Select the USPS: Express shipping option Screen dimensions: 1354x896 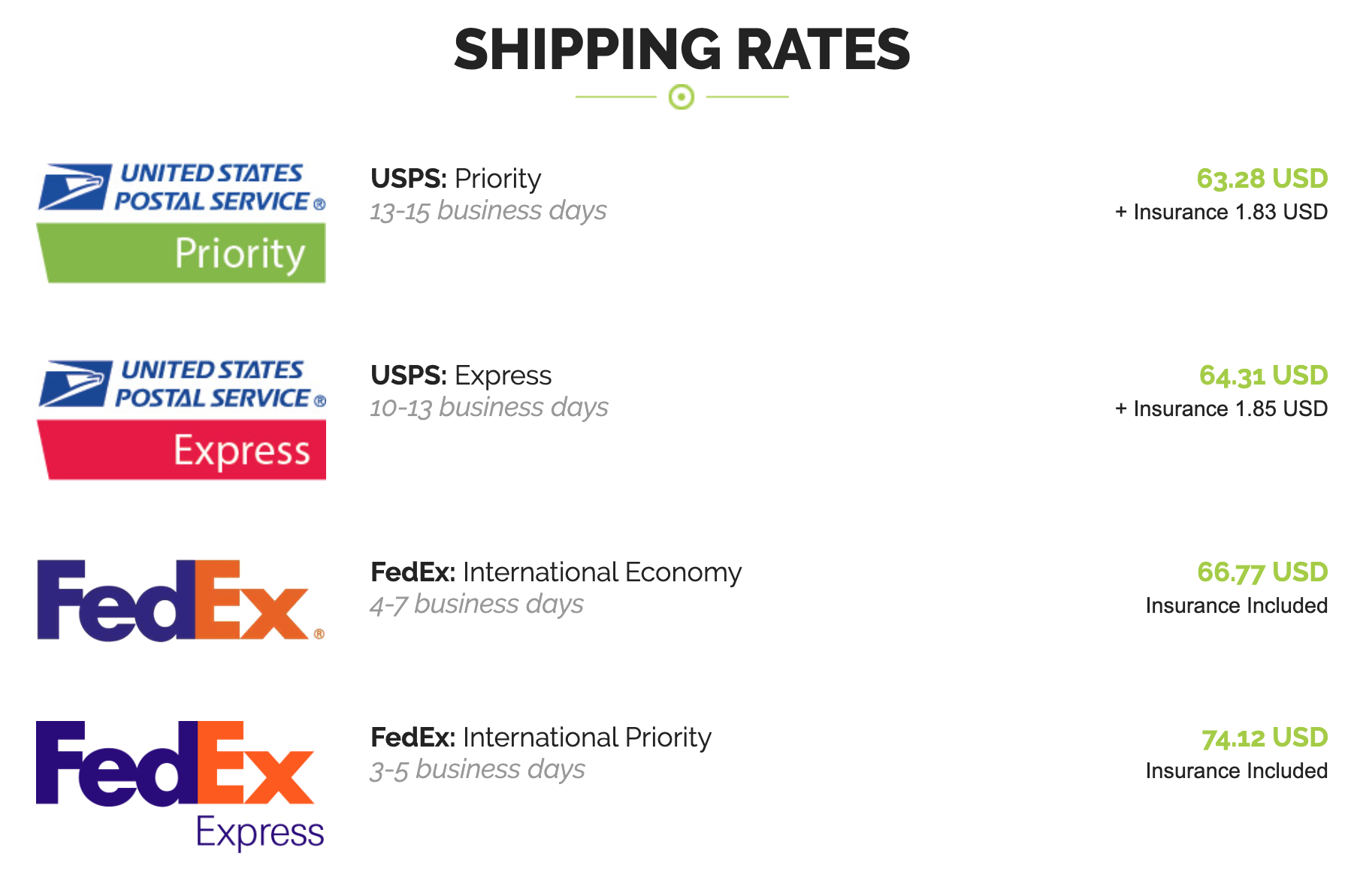click(x=461, y=376)
